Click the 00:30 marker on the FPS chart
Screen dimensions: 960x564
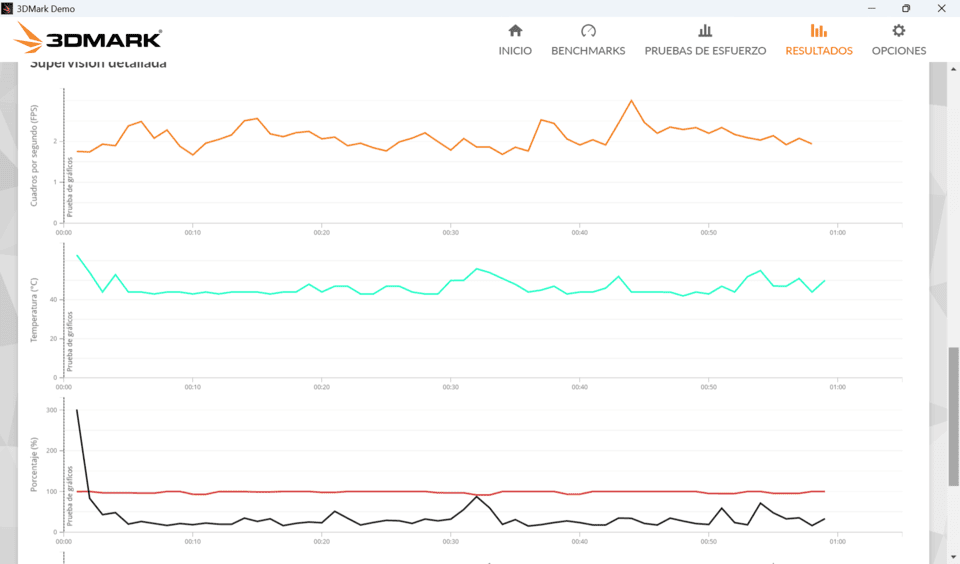[x=451, y=232]
